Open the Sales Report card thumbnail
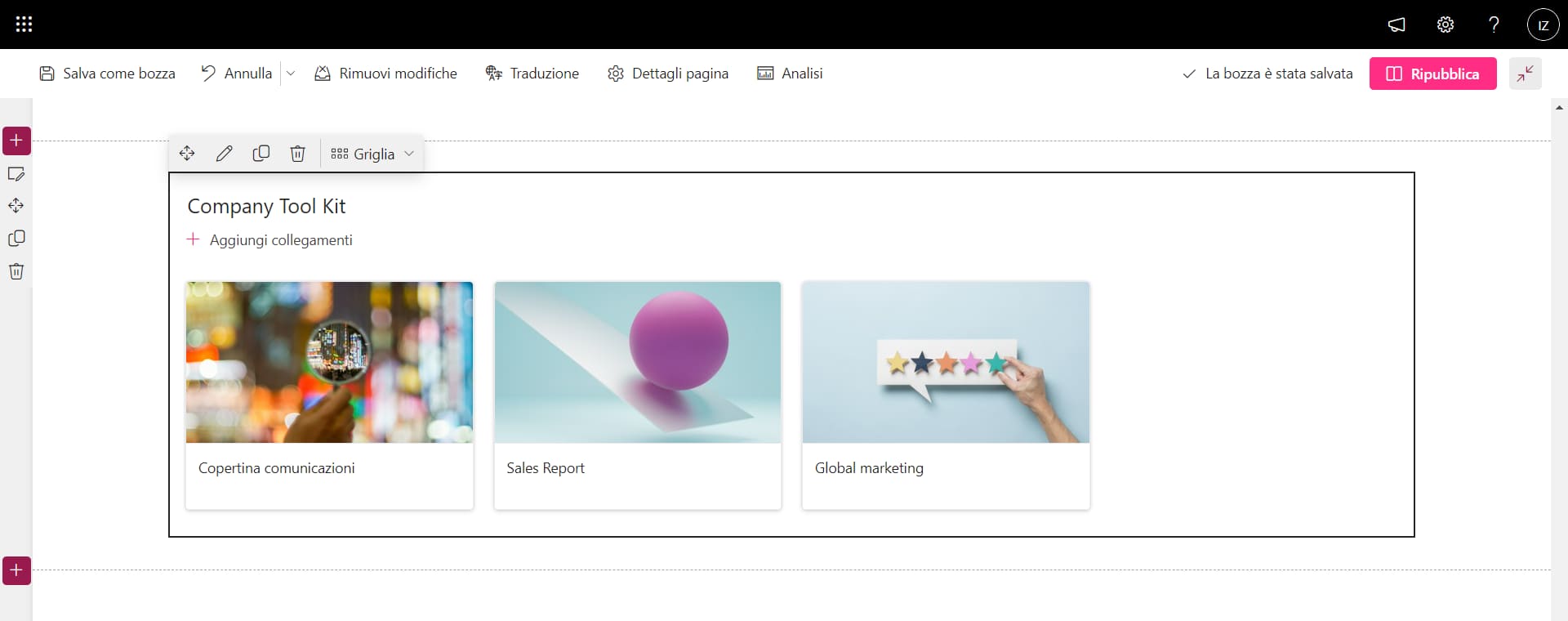Screen dimensions: 1568x621 point(637,363)
